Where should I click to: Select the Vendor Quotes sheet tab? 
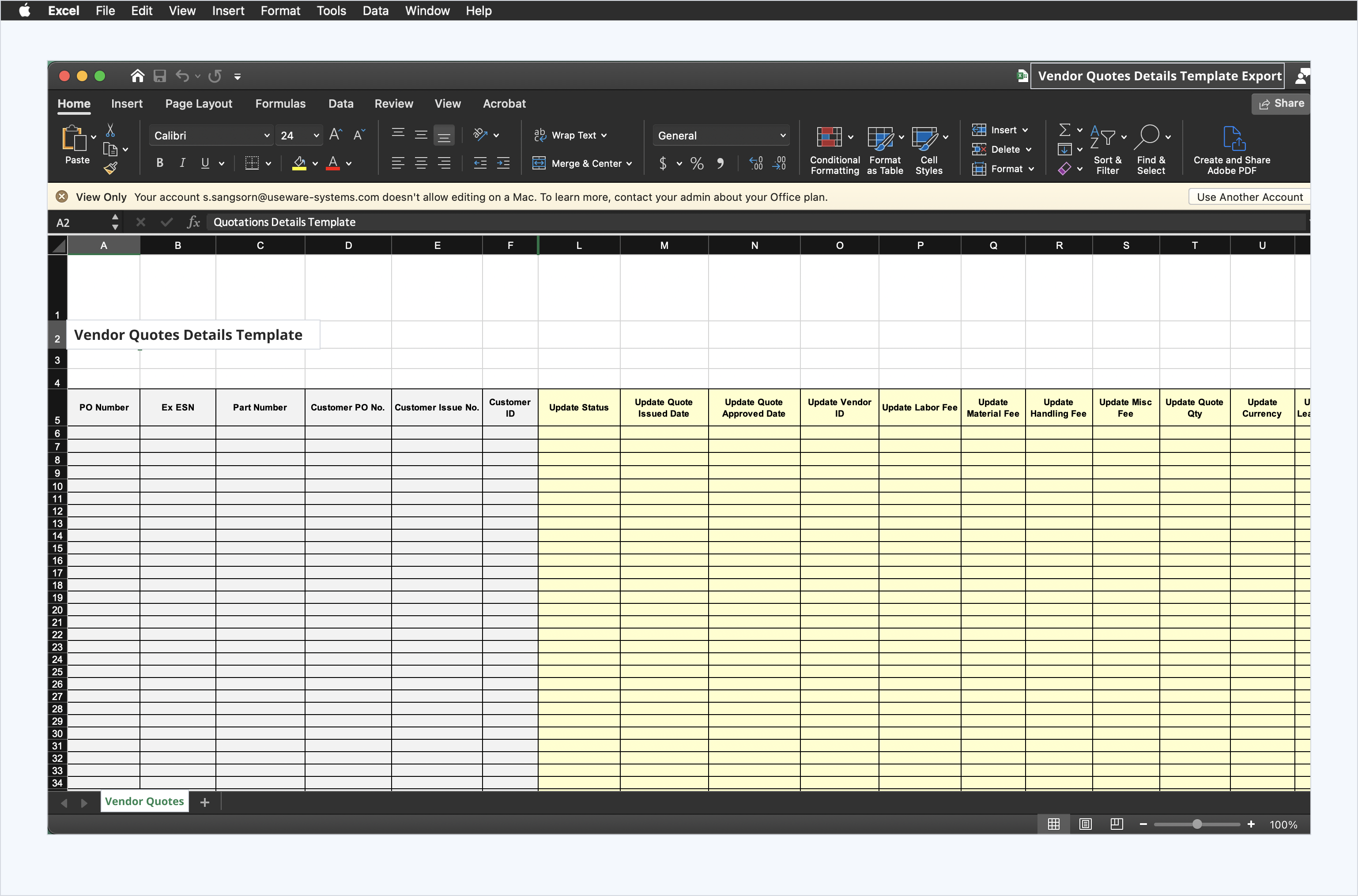click(144, 801)
